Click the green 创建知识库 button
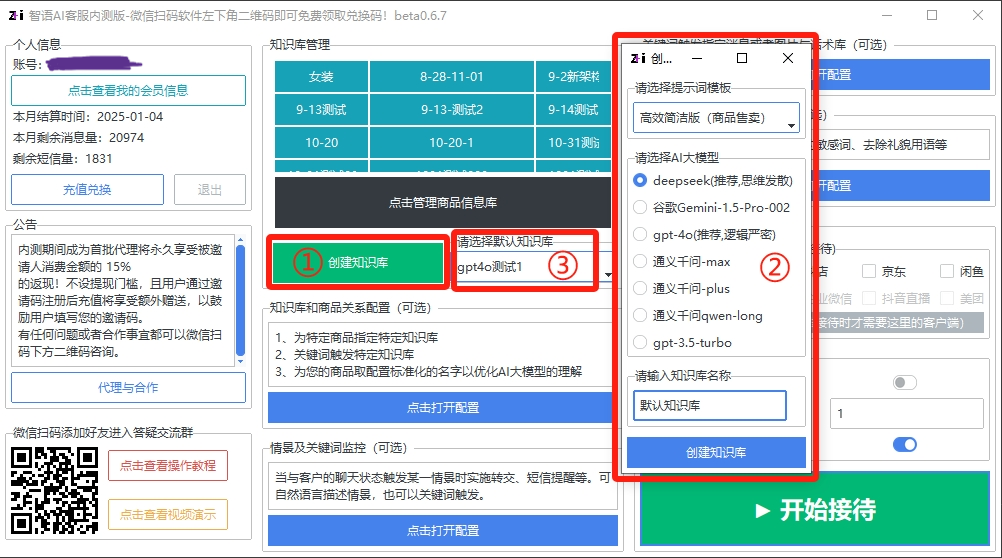1002x558 pixels. coord(357,263)
